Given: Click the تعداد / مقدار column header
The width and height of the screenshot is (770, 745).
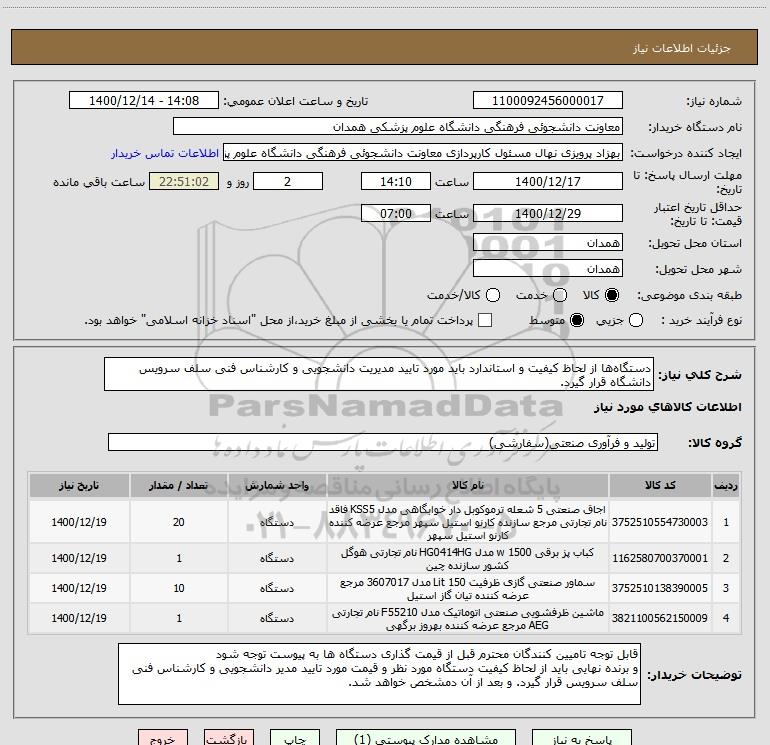Looking at the screenshot, I should 179,485.
